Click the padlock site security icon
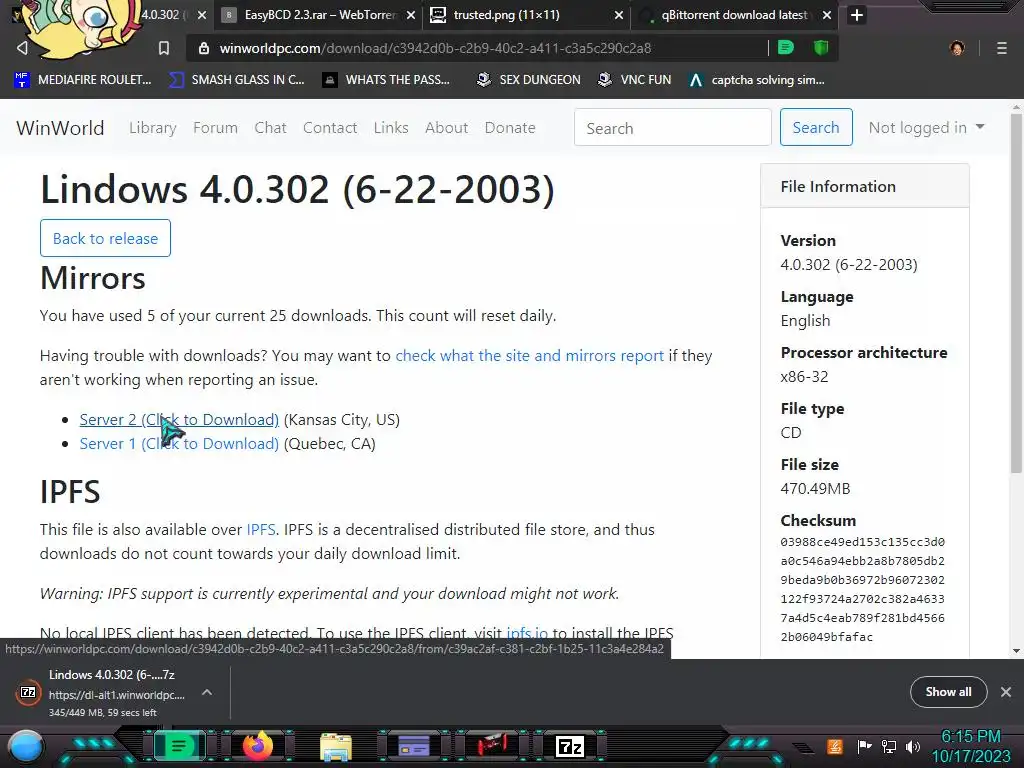Viewport: 1024px width, 768px height. [x=204, y=48]
